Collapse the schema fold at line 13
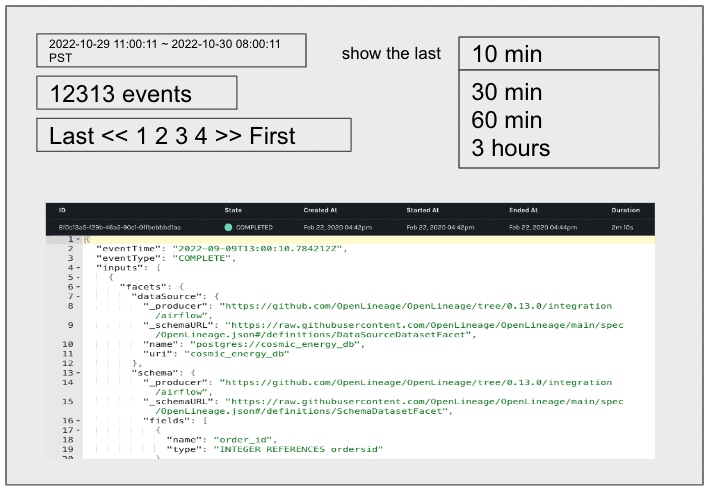Image resolution: width=708 pixels, height=490 pixels. click(78, 373)
